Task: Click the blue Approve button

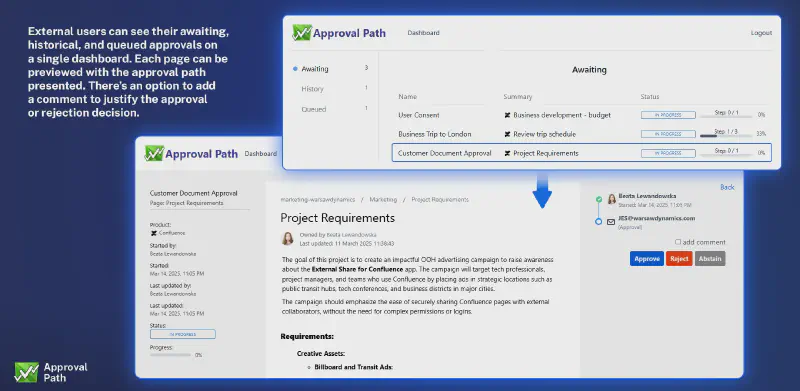Action: tap(647, 259)
